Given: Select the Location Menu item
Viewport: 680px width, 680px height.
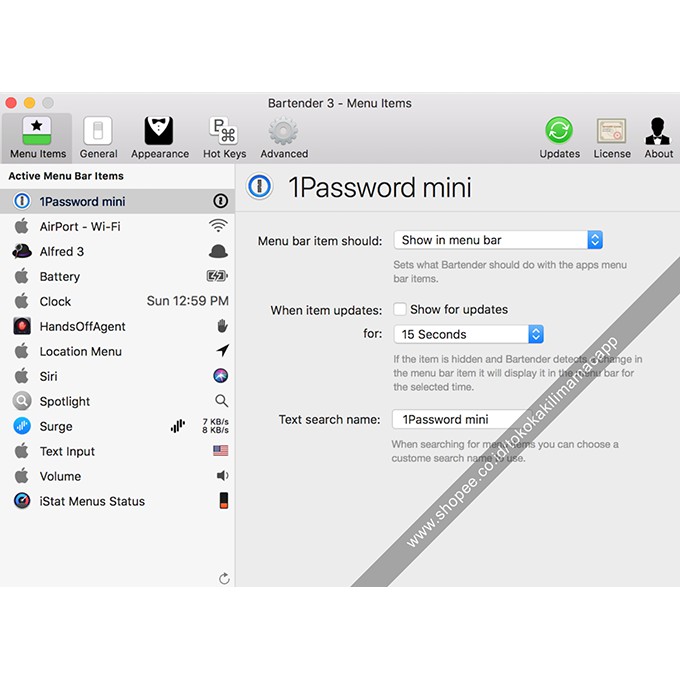Looking at the screenshot, I should tap(117, 351).
